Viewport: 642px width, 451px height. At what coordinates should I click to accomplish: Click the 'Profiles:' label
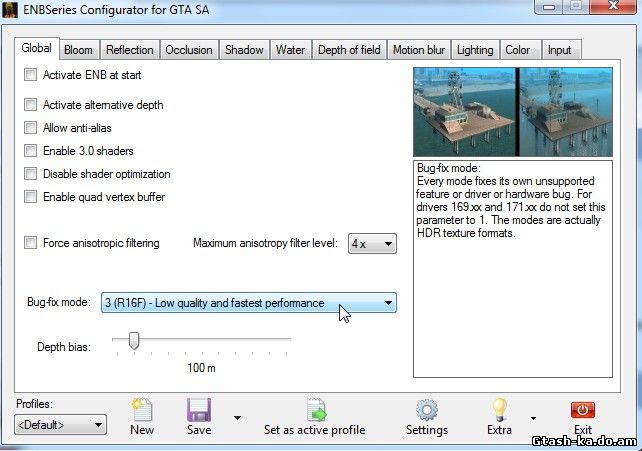[x=34, y=404]
